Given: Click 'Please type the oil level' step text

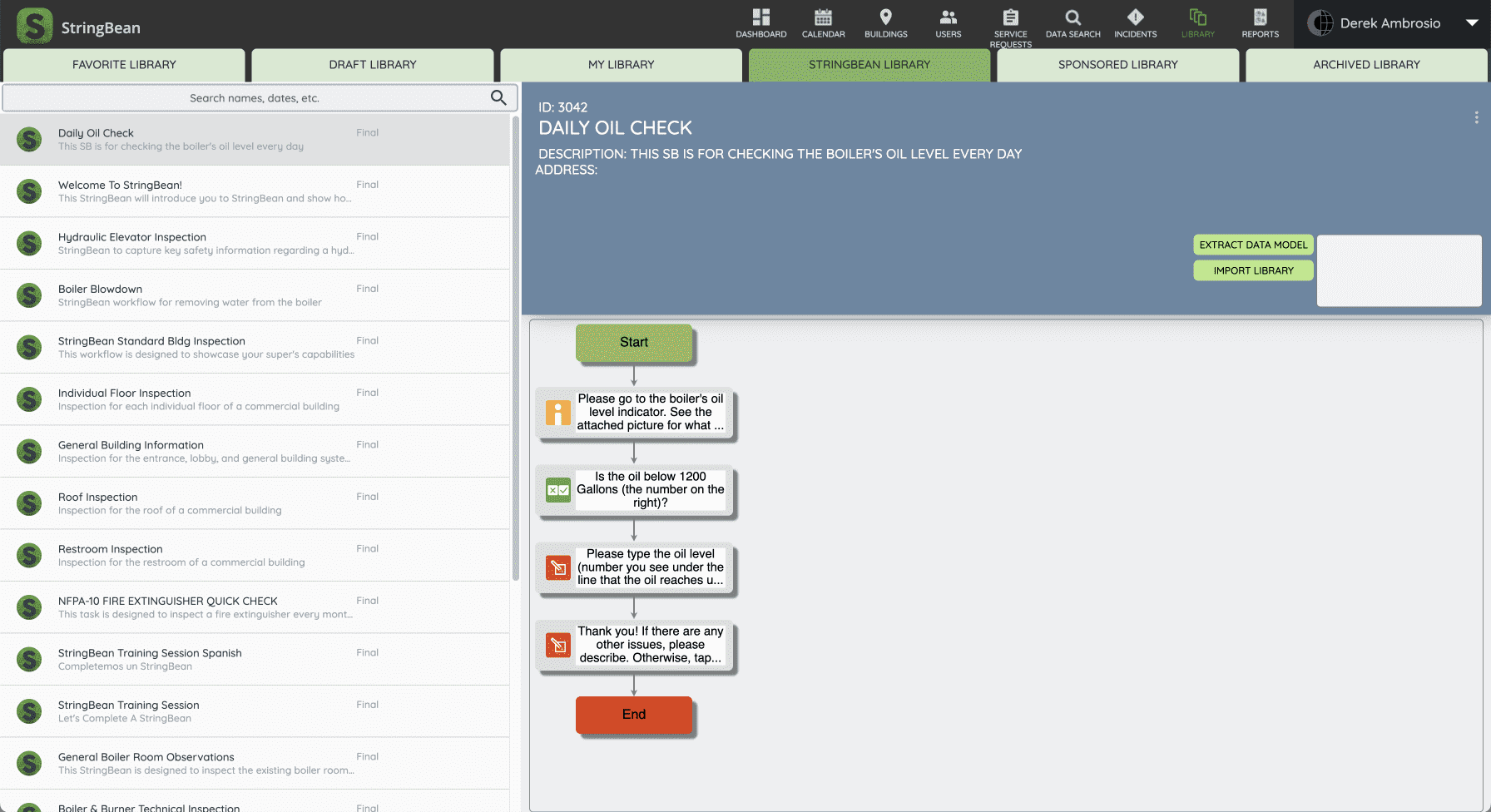Looking at the screenshot, I should [x=650, y=567].
